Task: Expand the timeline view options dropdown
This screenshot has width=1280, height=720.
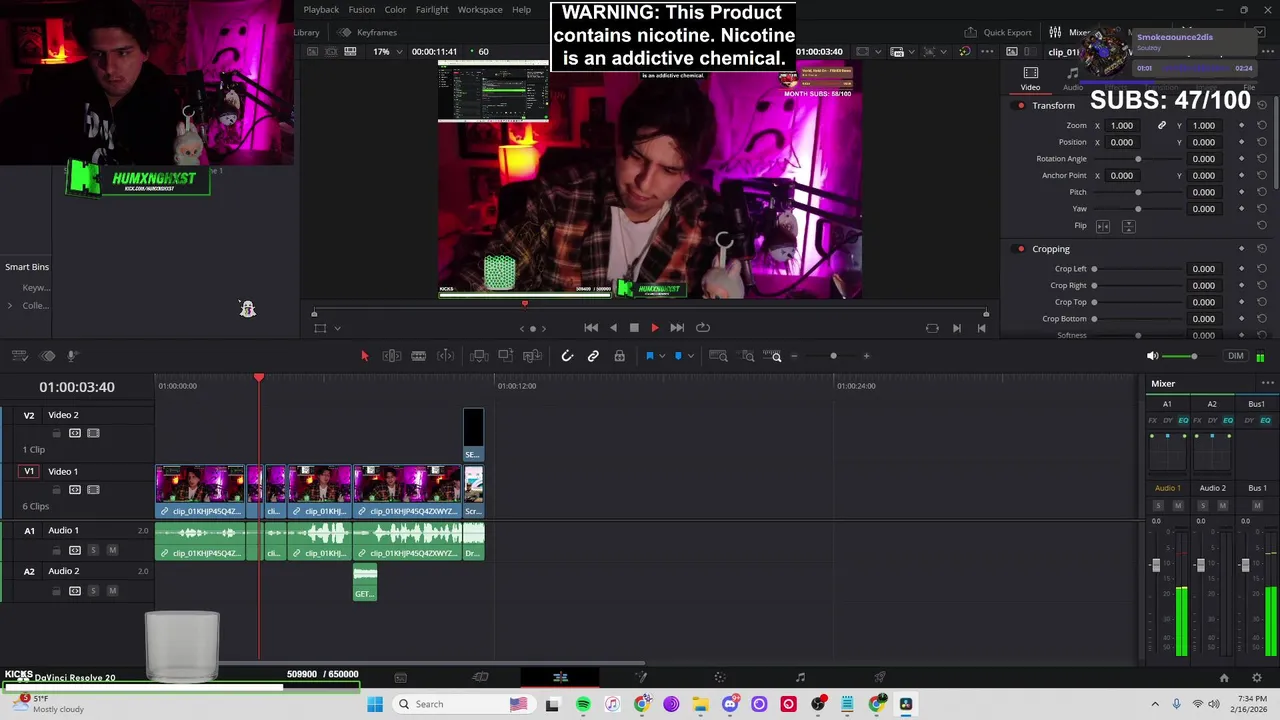Action: tap(19, 356)
